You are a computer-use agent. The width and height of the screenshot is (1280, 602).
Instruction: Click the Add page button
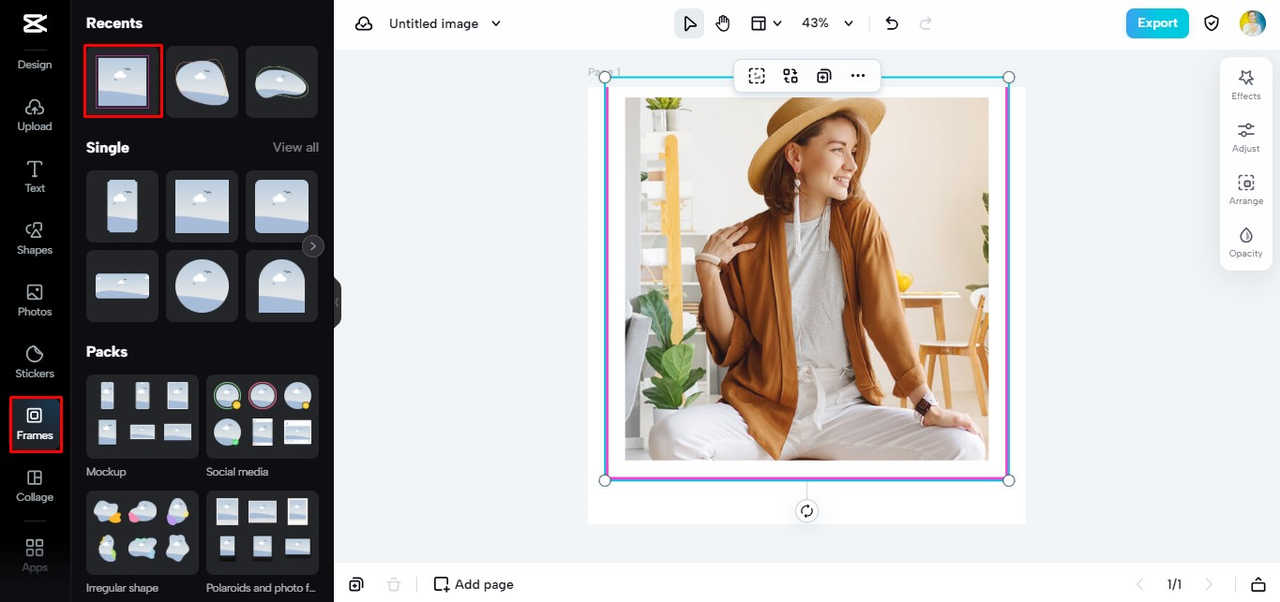(474, 584)
